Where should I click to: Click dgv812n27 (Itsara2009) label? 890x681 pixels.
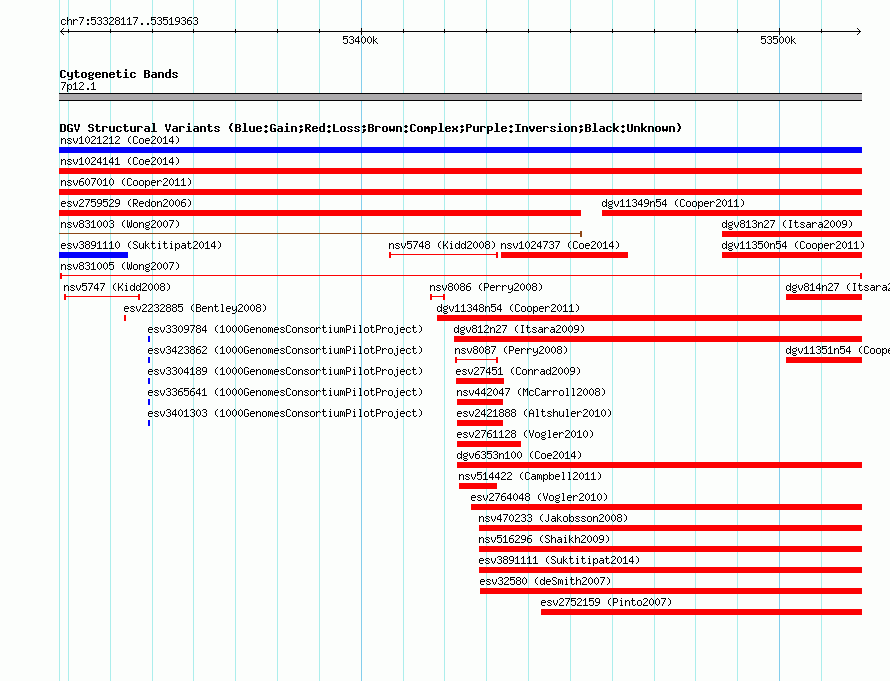point(519,329)
